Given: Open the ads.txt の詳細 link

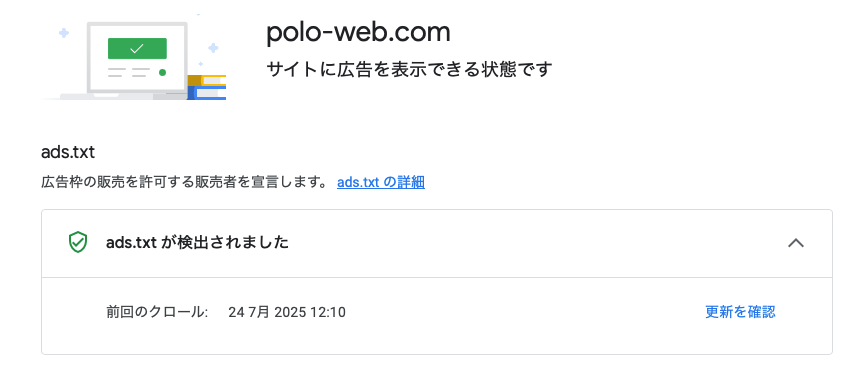Looking at the screenshot, I should [x=381, y=182].
